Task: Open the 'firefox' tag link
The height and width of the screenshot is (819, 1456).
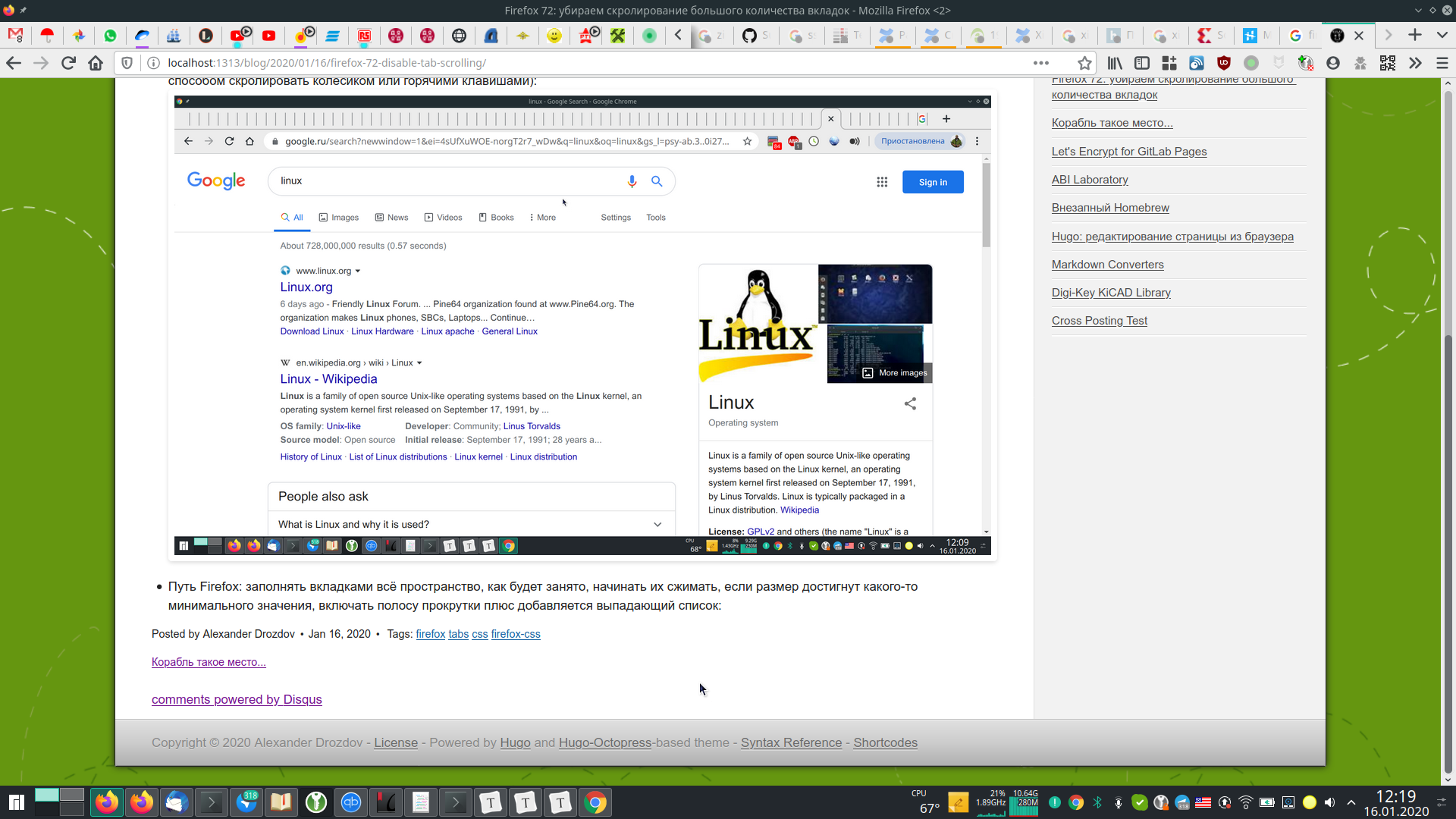Action: coord(430,634)
